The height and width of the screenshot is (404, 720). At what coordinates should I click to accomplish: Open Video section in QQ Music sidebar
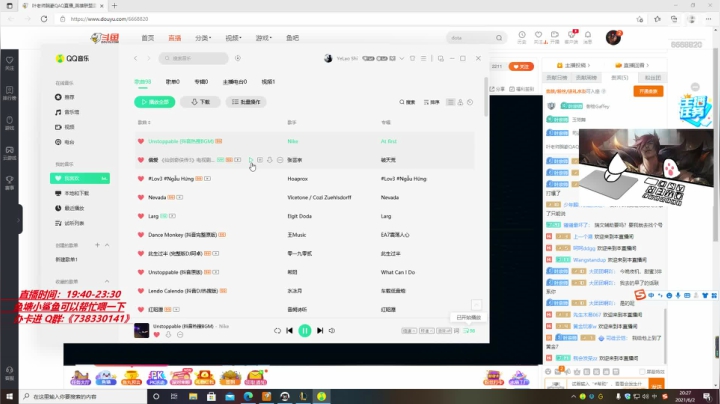(65, 127)
